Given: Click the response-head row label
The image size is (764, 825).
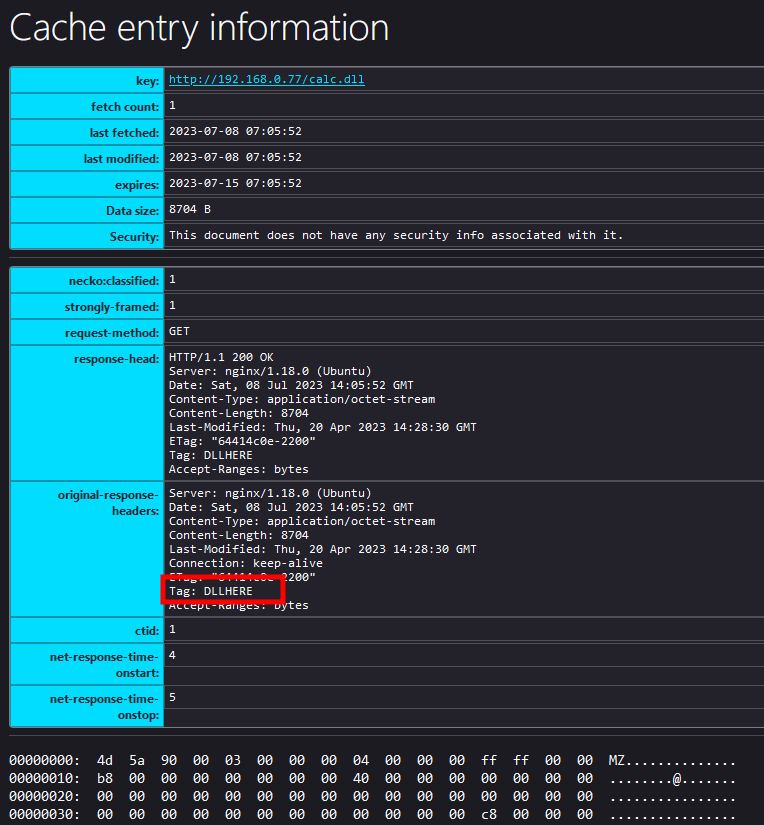Looking at the screenshot, I should click(116, 358).
